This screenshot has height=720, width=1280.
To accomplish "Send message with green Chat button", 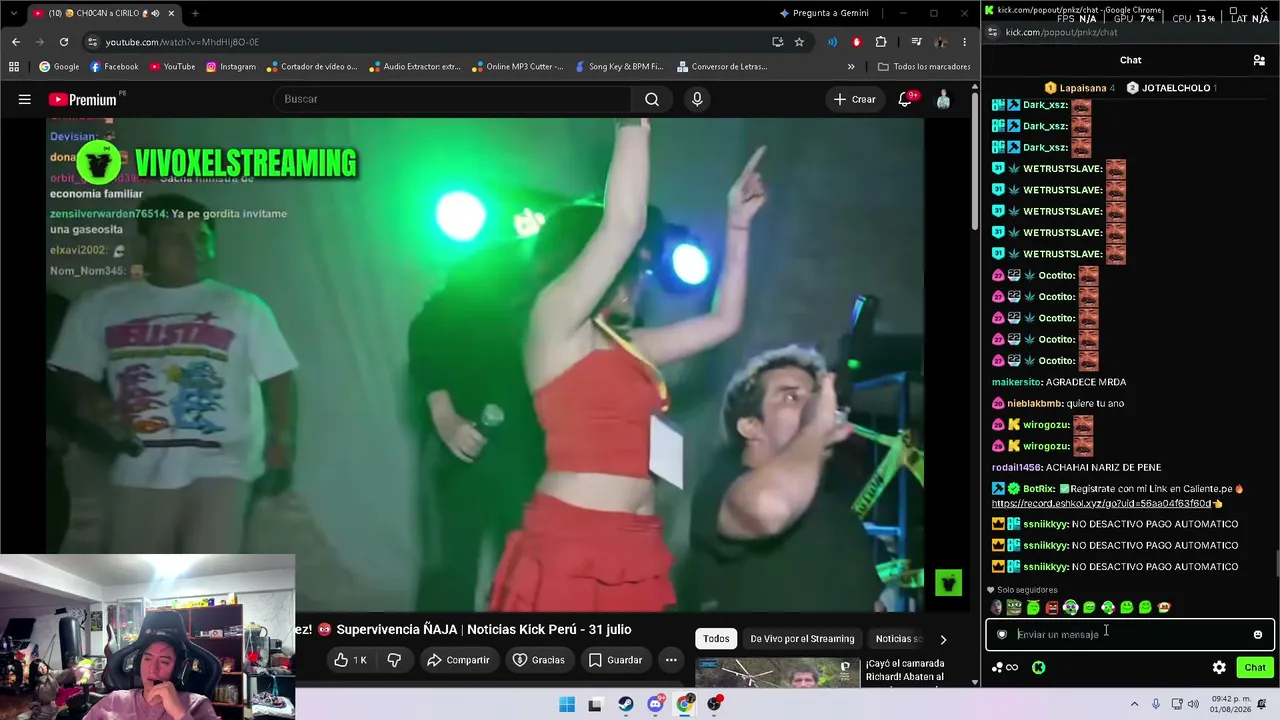I will 1255,667.
